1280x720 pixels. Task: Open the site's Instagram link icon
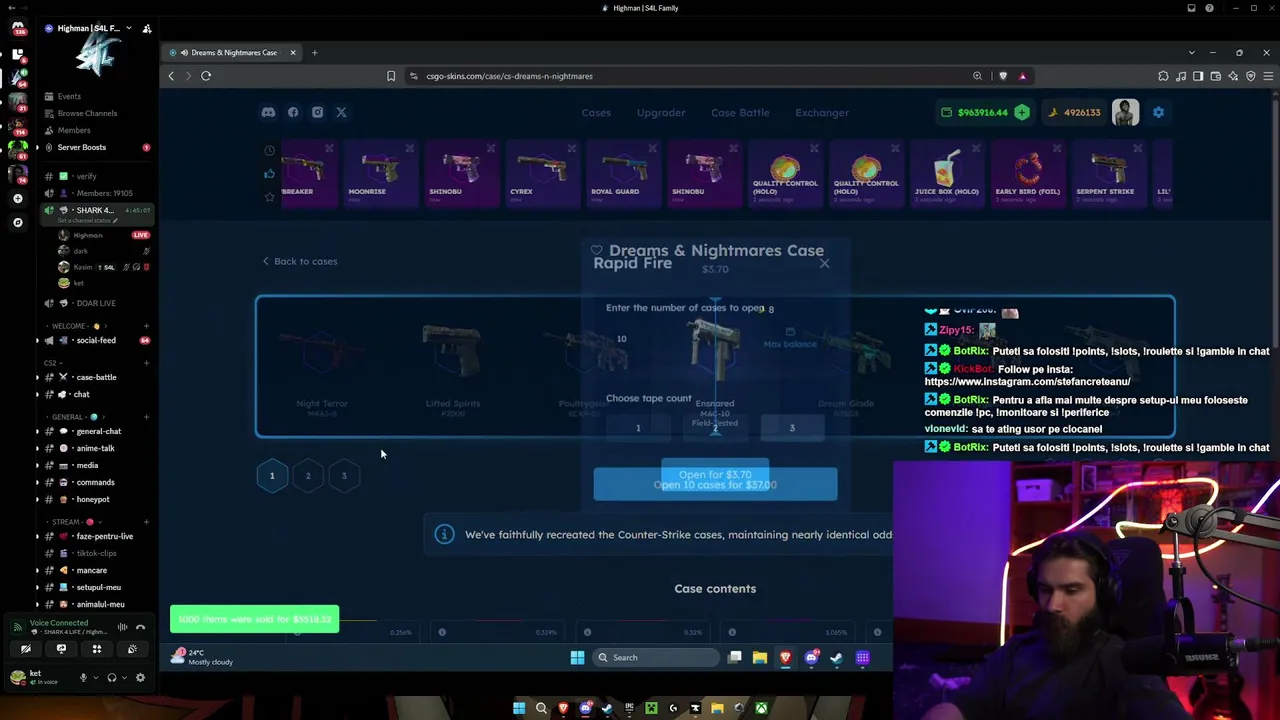tap(317, 113)
